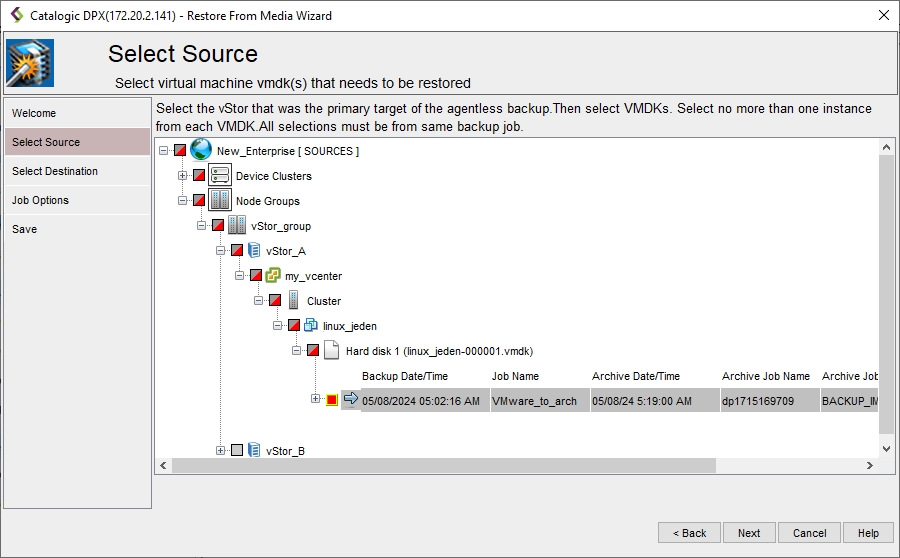Screen dimensions: 900x558
Task: Click the Node Groups icon
Action: 219,201
